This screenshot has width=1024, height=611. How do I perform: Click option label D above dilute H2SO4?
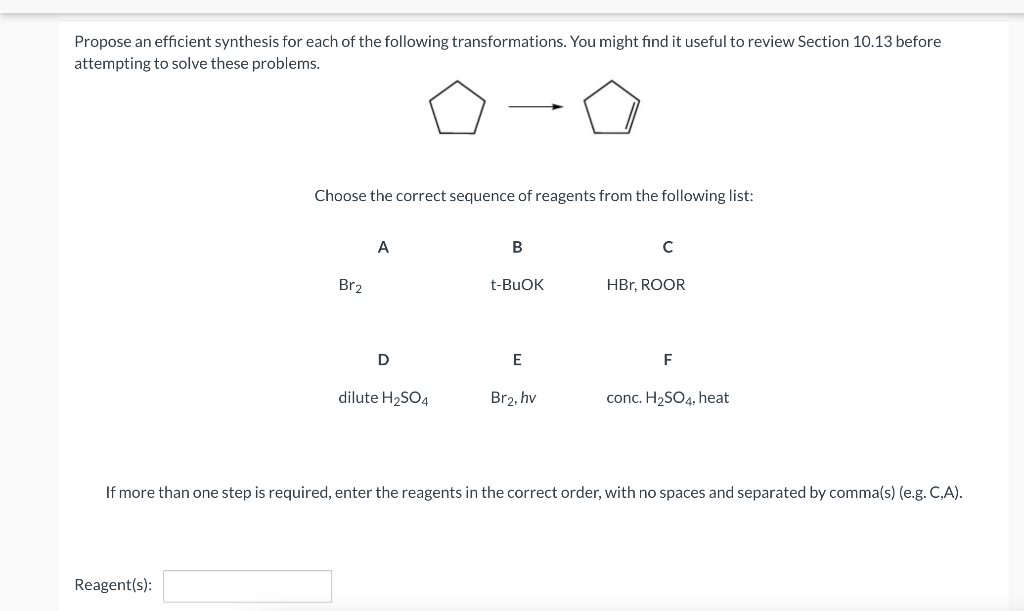pyautogui.click(x=383, y=360)
